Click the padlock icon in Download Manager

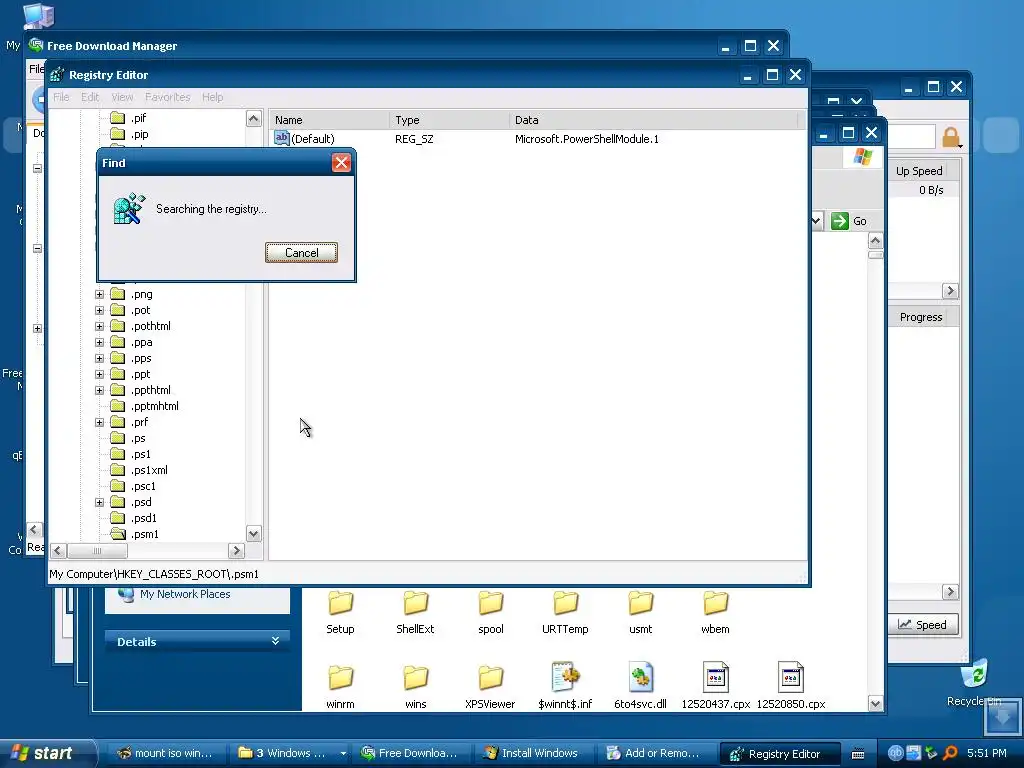pyautogui.click(x=951, y=138)
